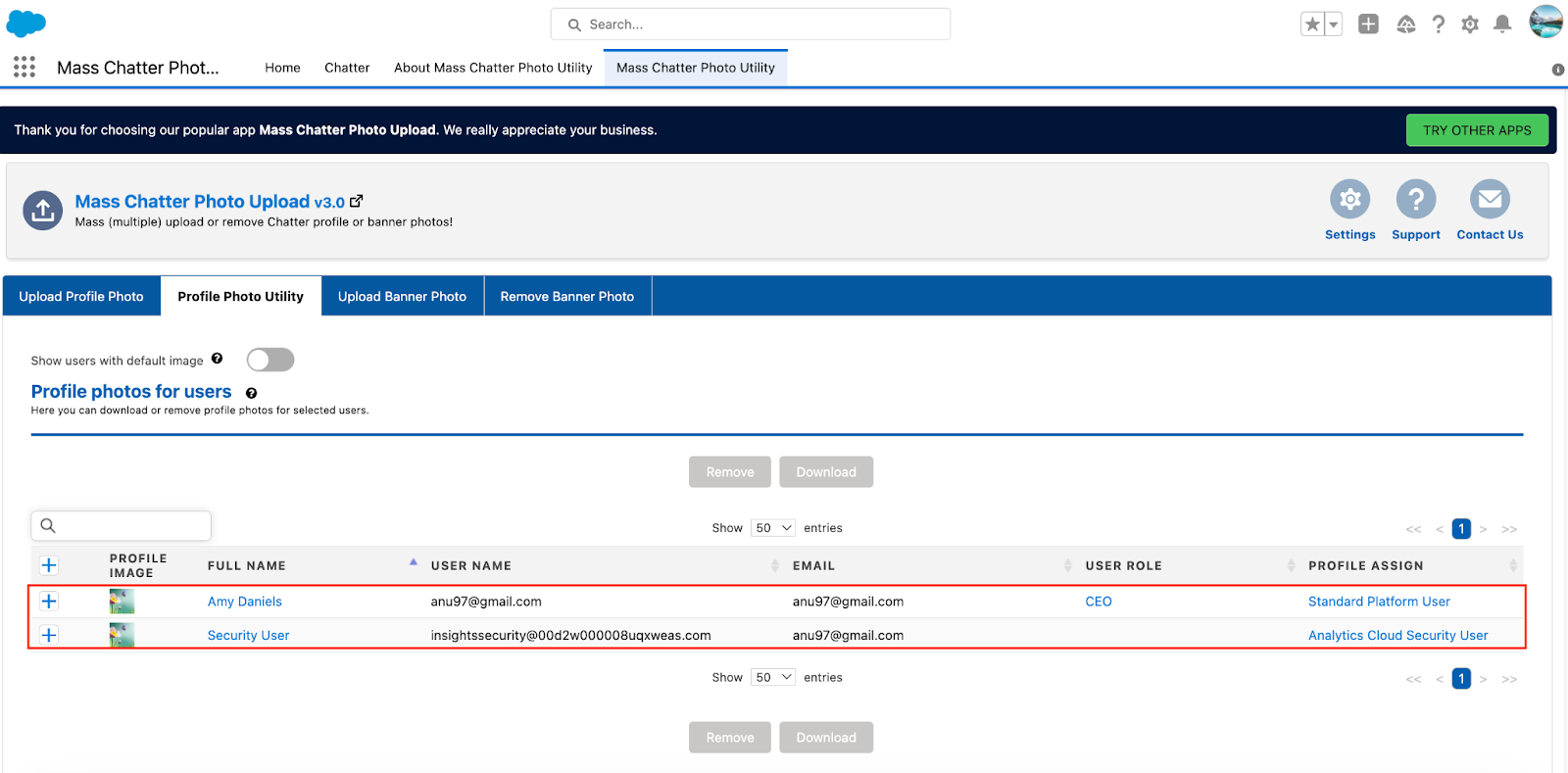Go to first page via top << control
Image resolution: width=1568 pixels, height=773 pixels.
pyautogui.click(x=1413, y=529)
